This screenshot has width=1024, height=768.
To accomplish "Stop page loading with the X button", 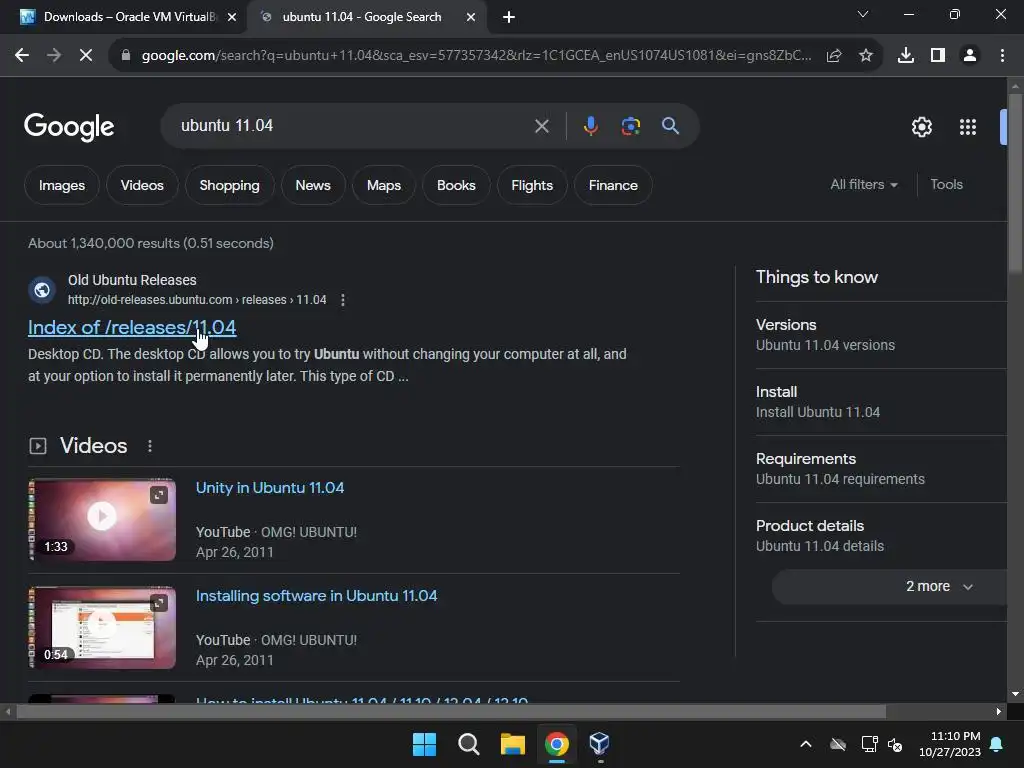I will [86, 56].
